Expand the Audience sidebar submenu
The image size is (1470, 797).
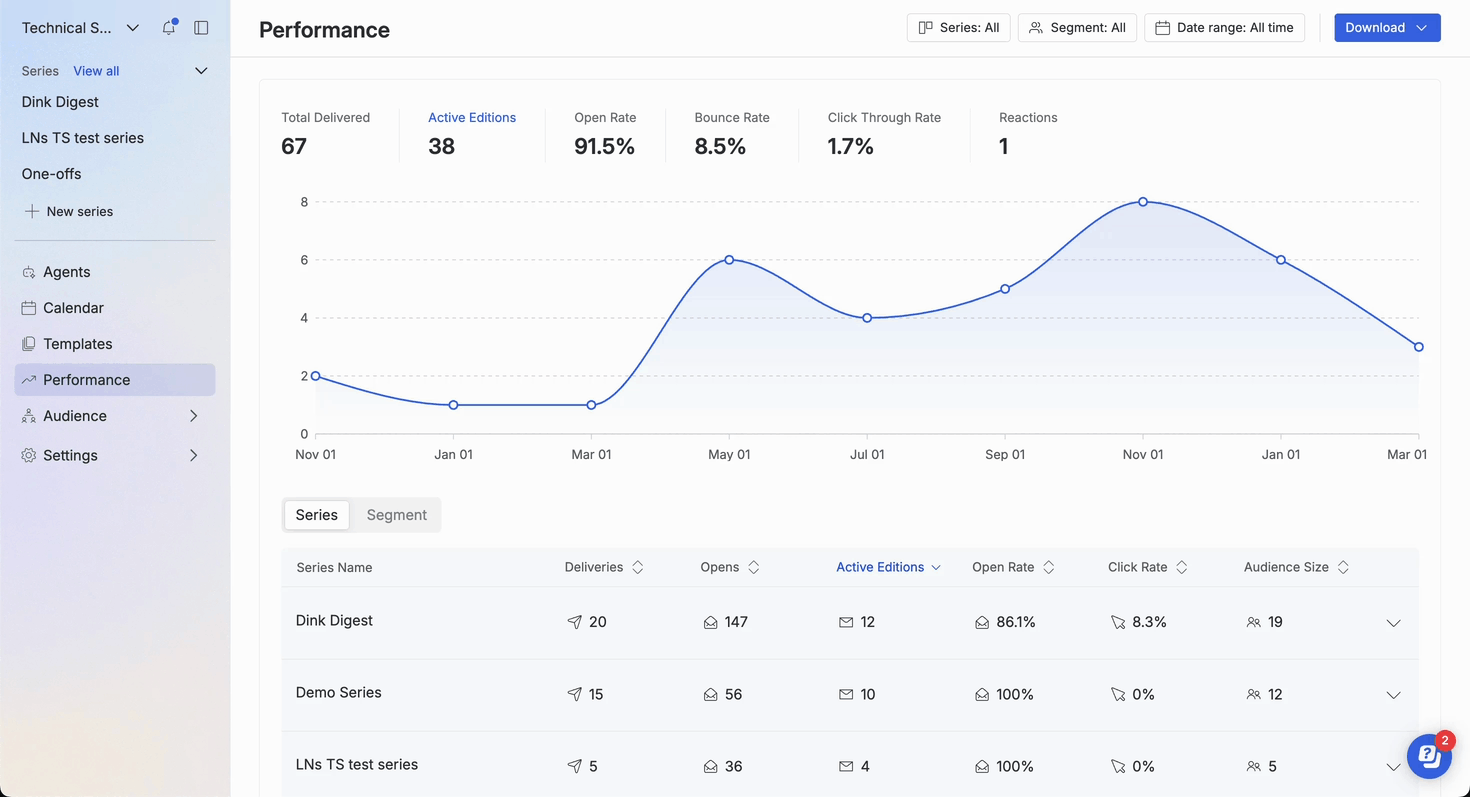[x=193, y=416]
